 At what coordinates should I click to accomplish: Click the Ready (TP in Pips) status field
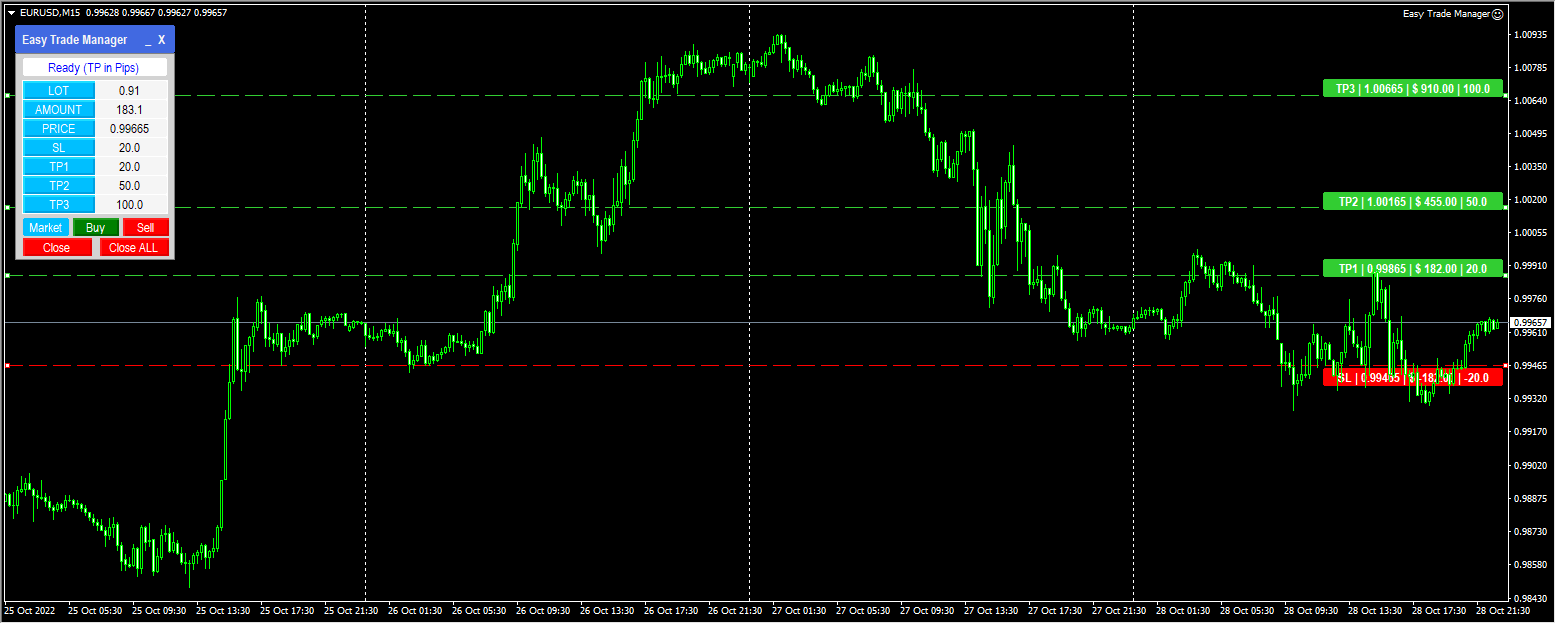tap(93, 66)
